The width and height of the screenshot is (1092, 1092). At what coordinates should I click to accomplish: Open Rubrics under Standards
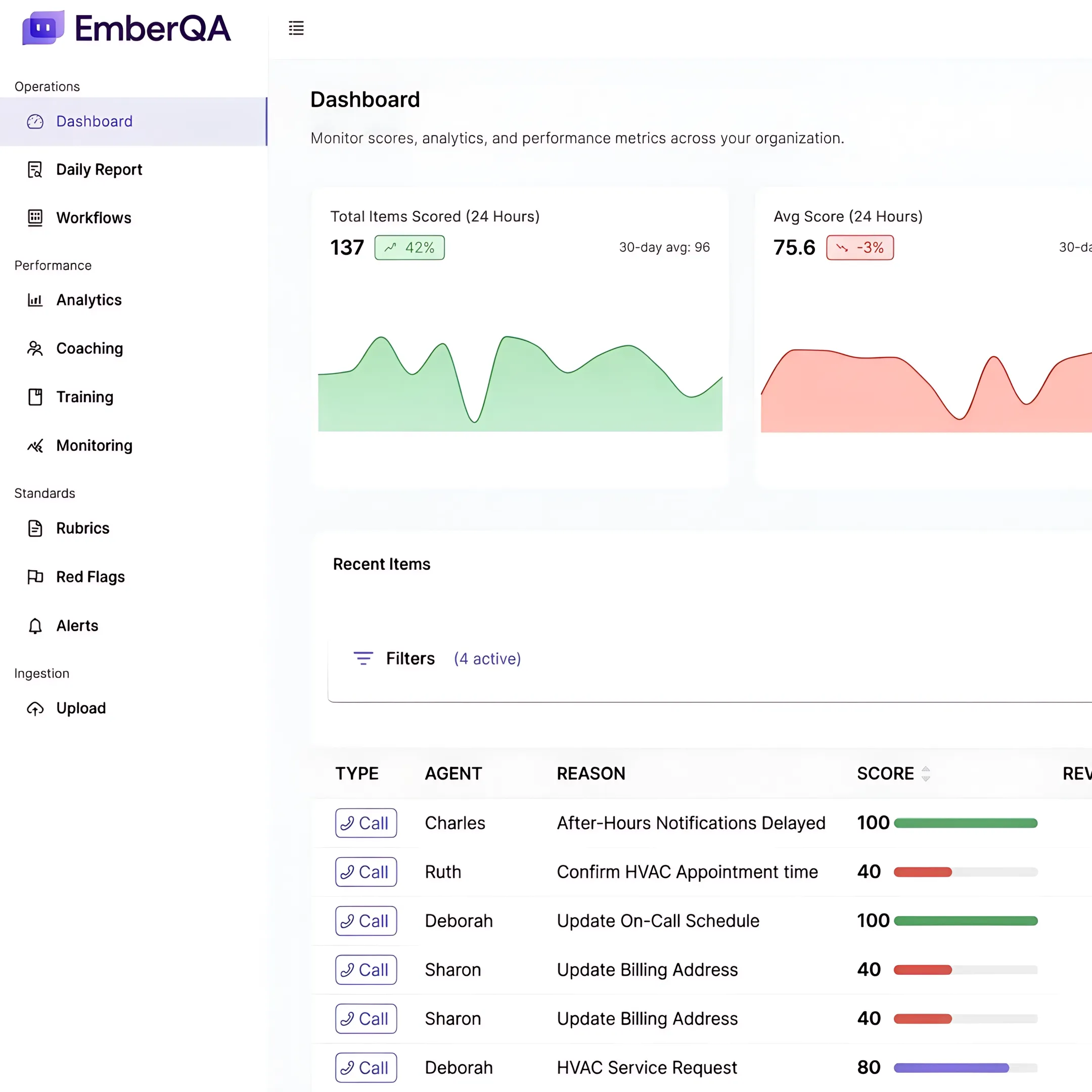[x=133, y=528]
